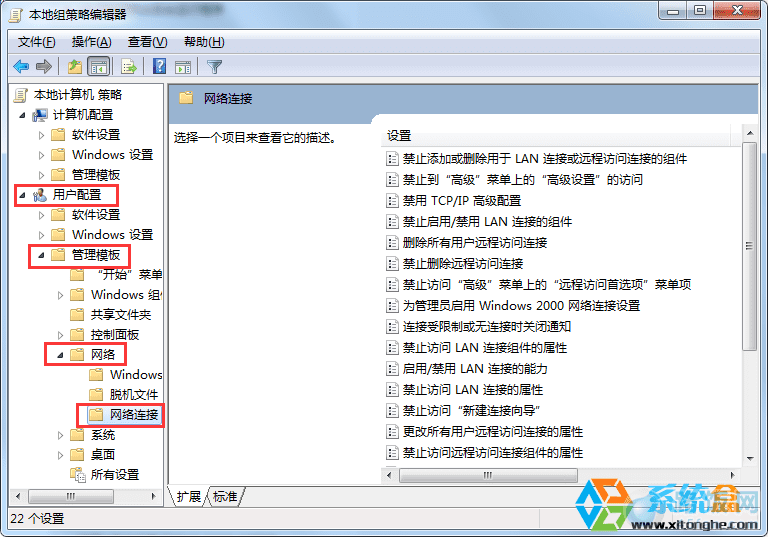Viewport: 768px width, 537px height.
Task: Click settings list scroll down arrow
Action: (x=750, y=459)
